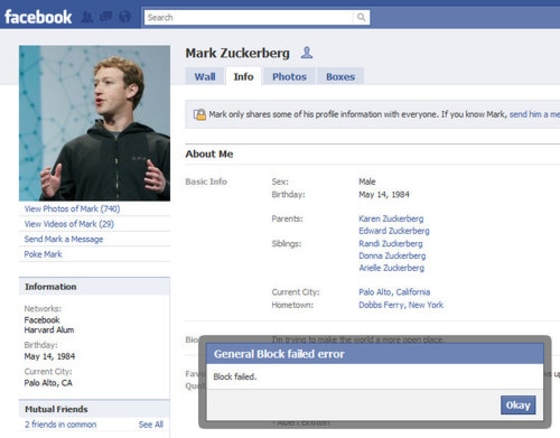Open the Photos tab
The height and width of the screenshot is (438, 560).
point(289,76)
